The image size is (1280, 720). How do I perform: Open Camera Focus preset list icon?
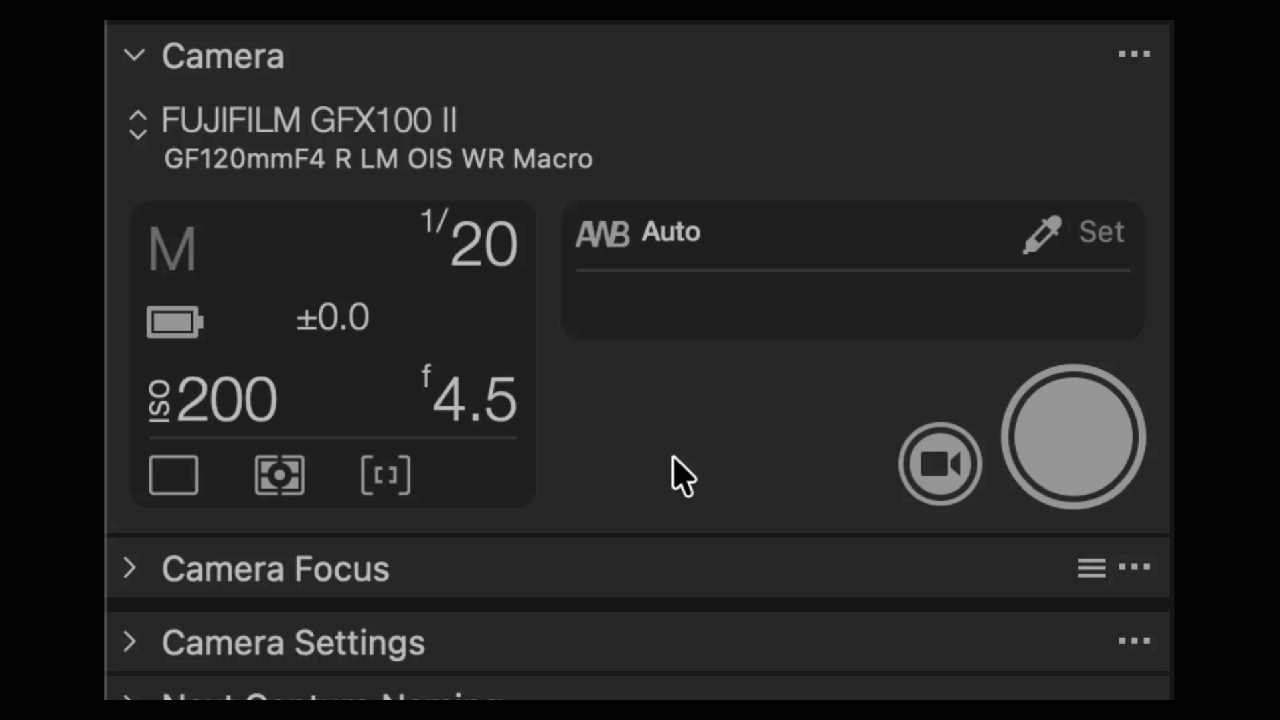click(1091, 569)
